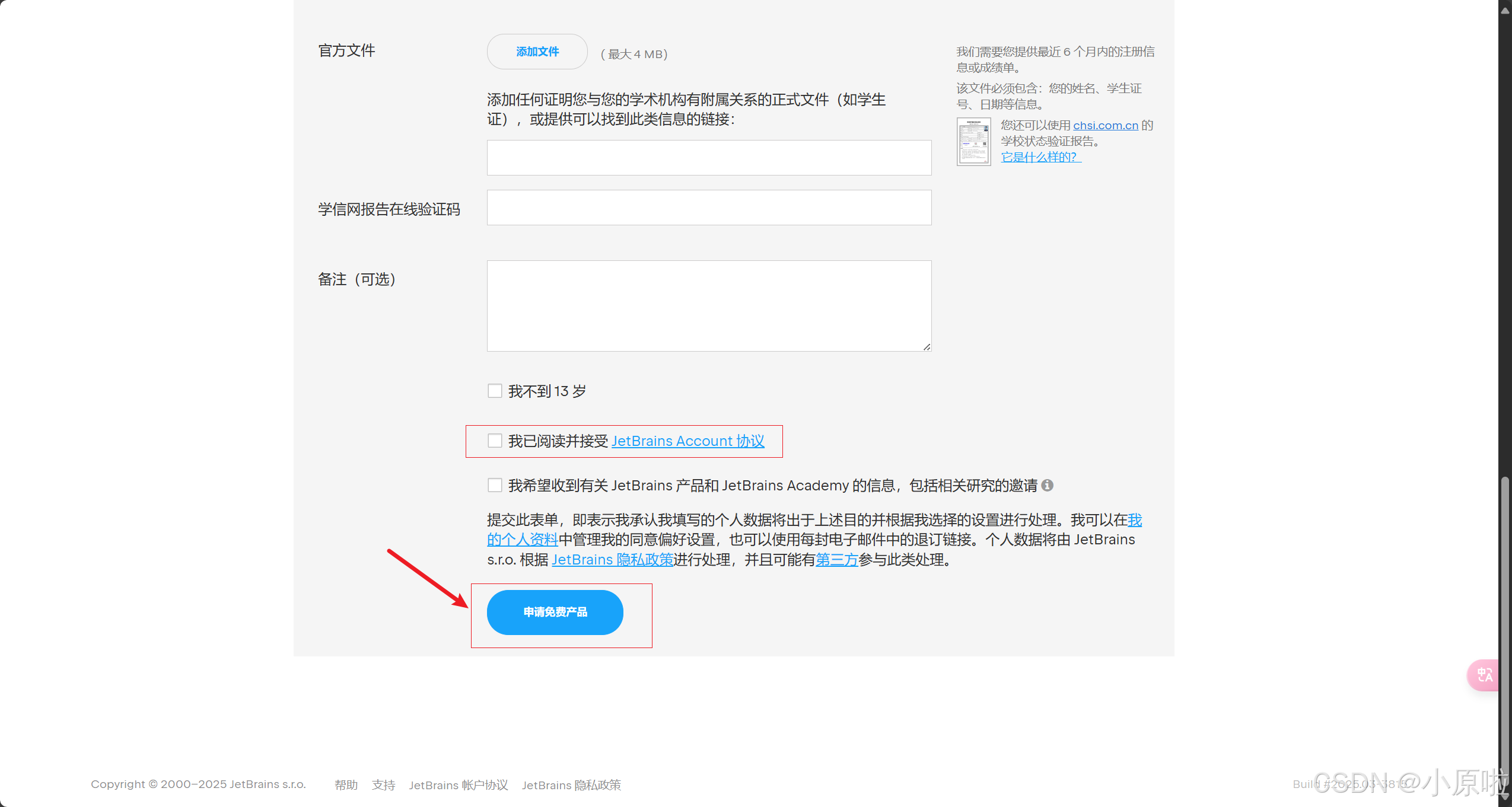
Task: Open the chsi.com.cn link
Action: point(1105,126)
